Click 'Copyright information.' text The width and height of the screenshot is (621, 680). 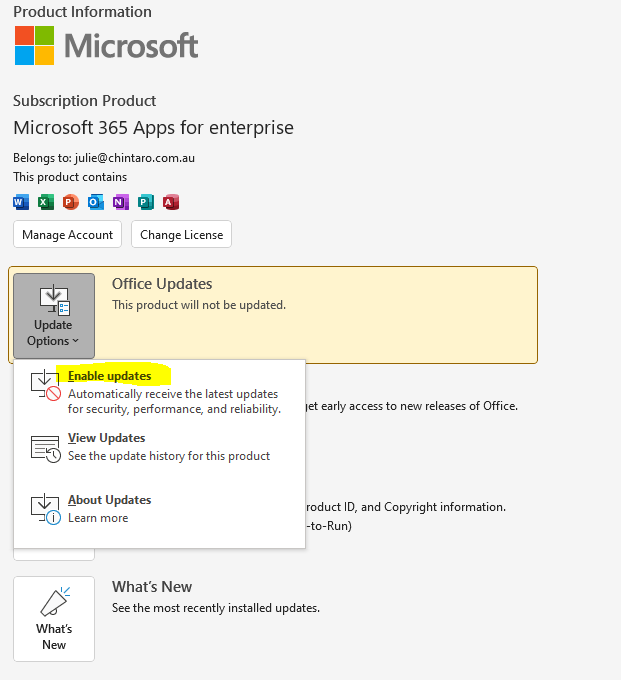(x=445, y=507)
